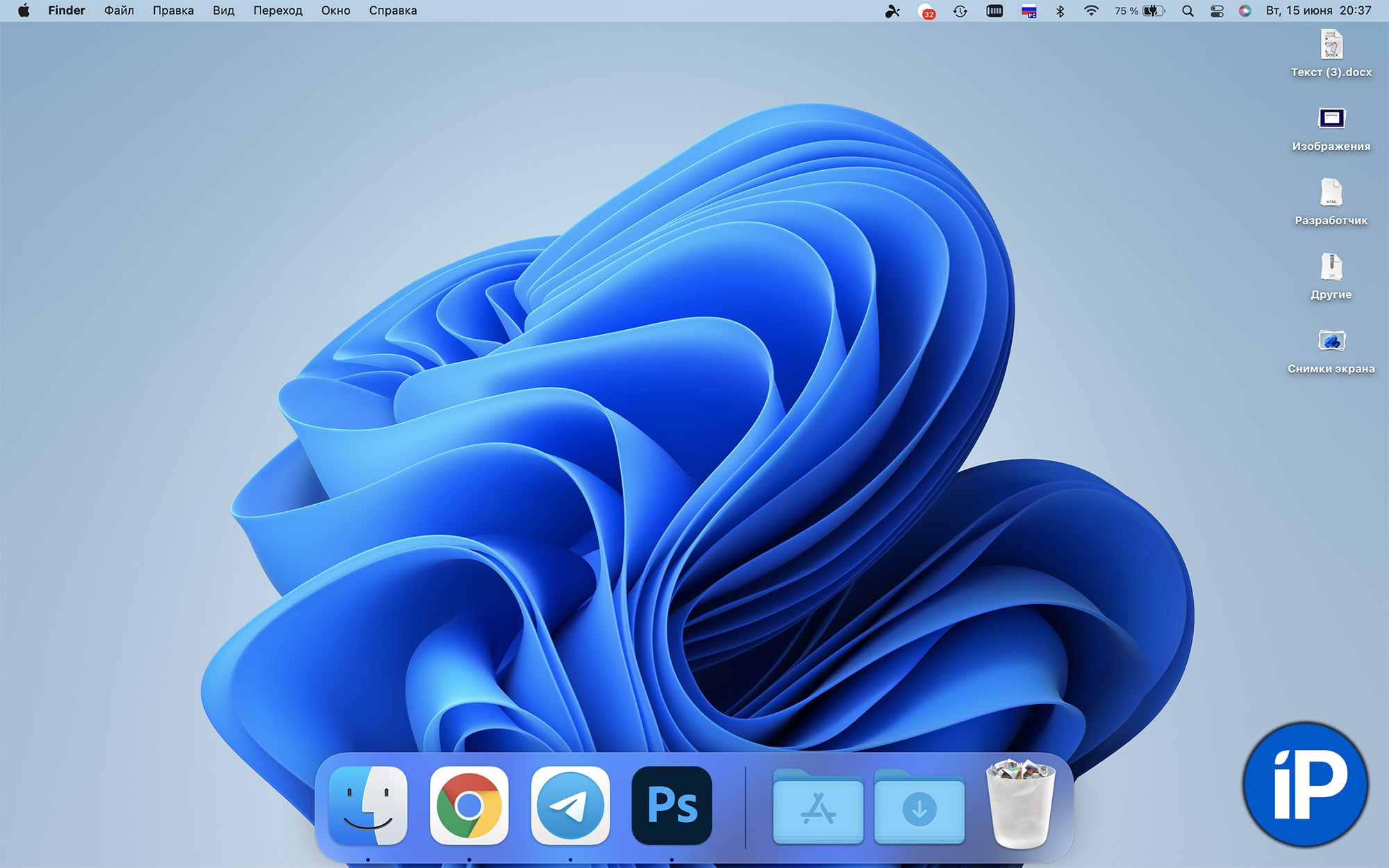Open the Applications folder stack

click(x=818, y=808)
